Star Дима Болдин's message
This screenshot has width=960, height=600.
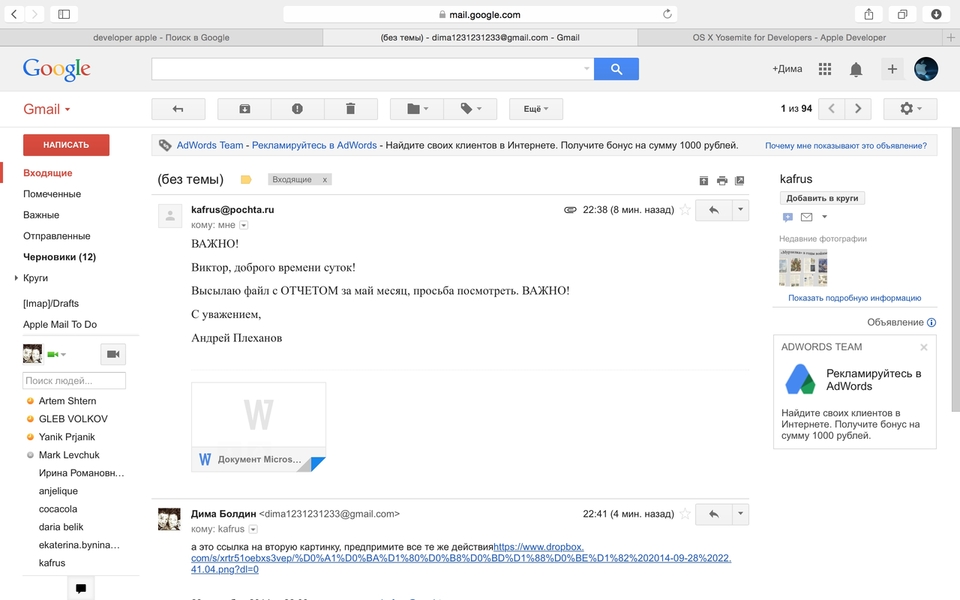(x=685, y=514)
